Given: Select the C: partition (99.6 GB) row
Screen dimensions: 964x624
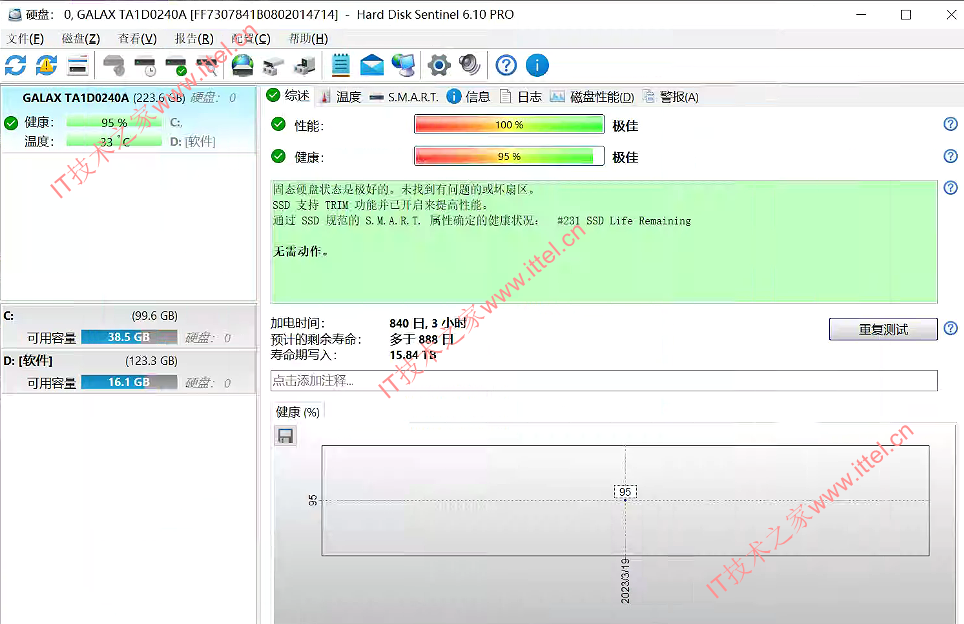Looking at the screenshot, I should coord(128,326).
